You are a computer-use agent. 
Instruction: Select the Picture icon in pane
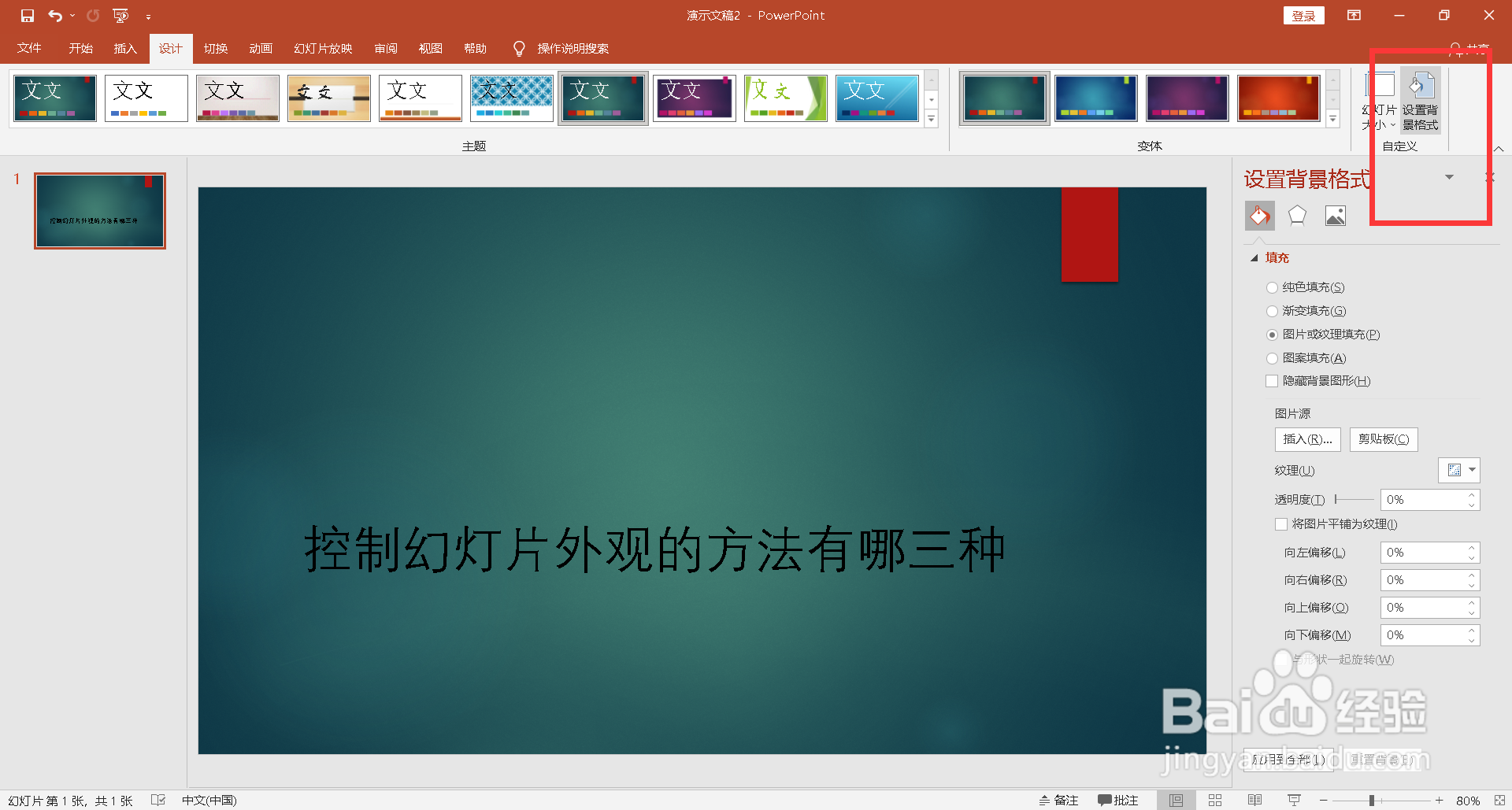[x=1336, y=215]
